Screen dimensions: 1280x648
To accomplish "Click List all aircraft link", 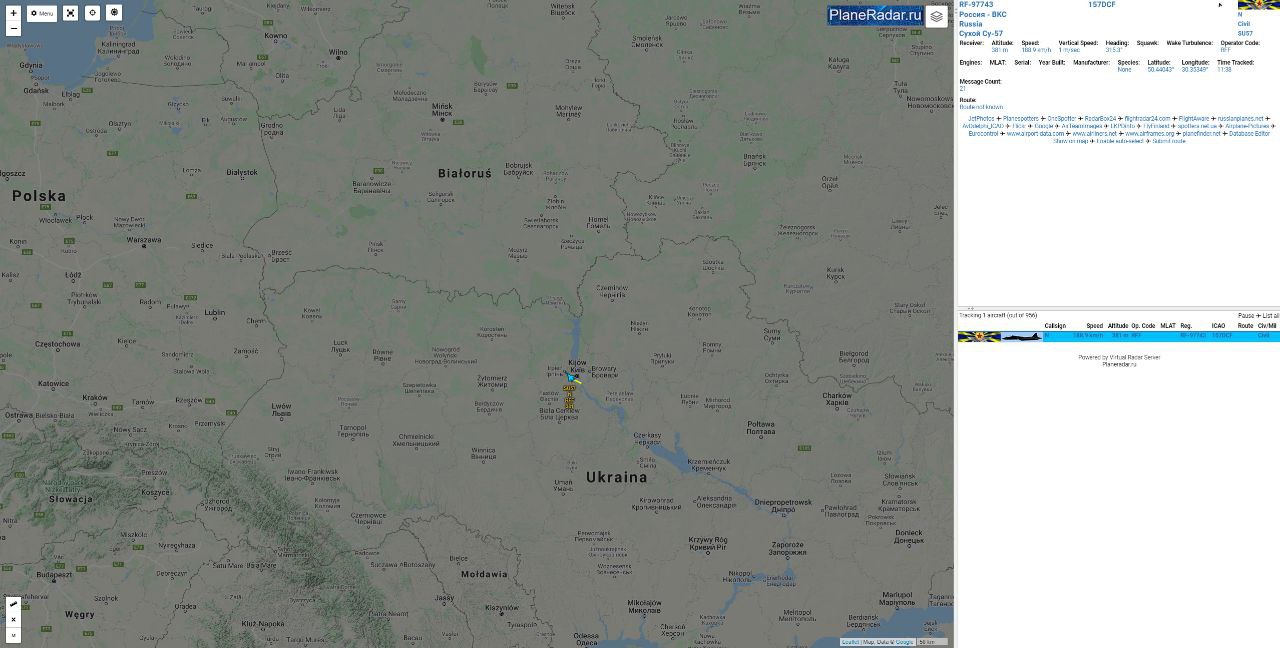I will click(x=1270, y=316).
